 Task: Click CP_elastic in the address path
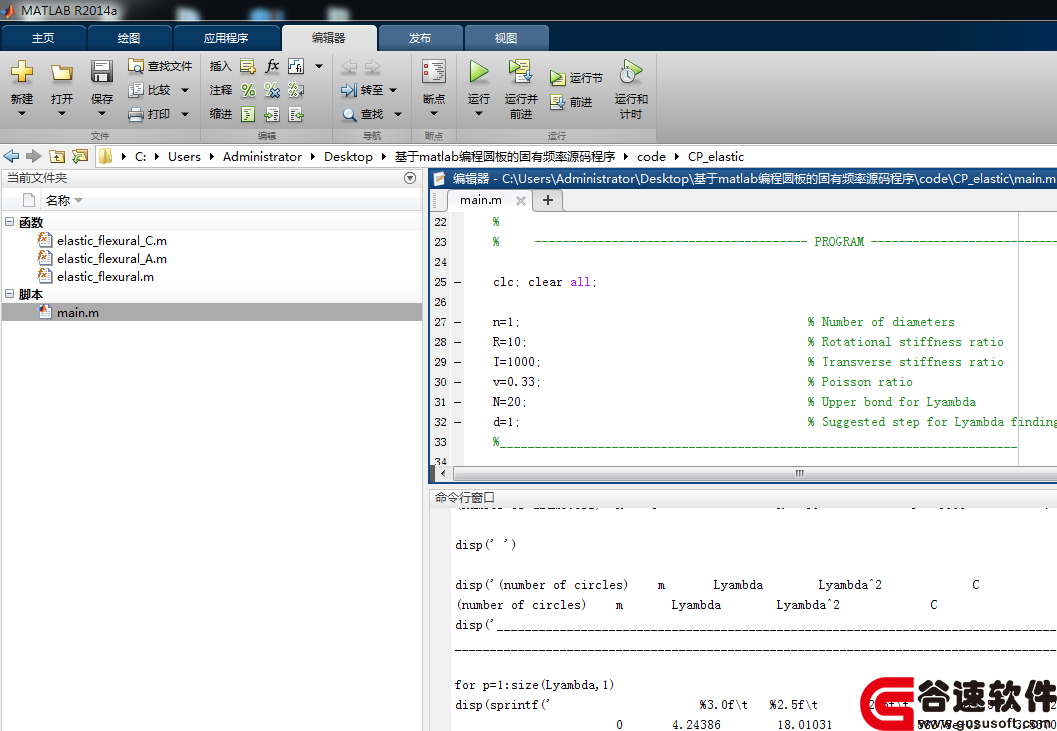(x=716, y=156)
